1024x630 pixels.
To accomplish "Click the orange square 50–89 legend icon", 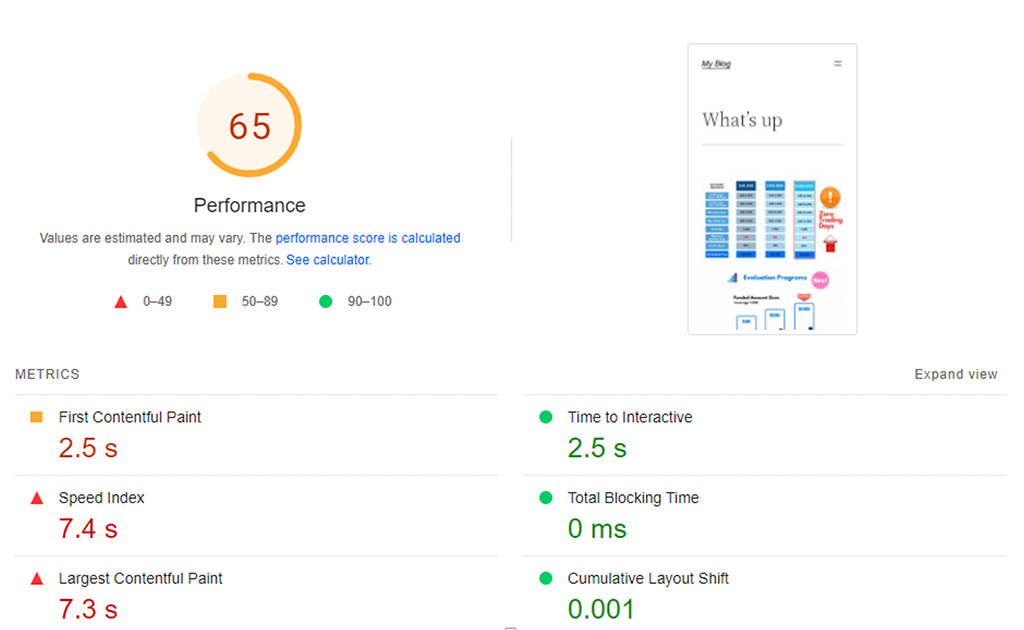I will point(220,301).
